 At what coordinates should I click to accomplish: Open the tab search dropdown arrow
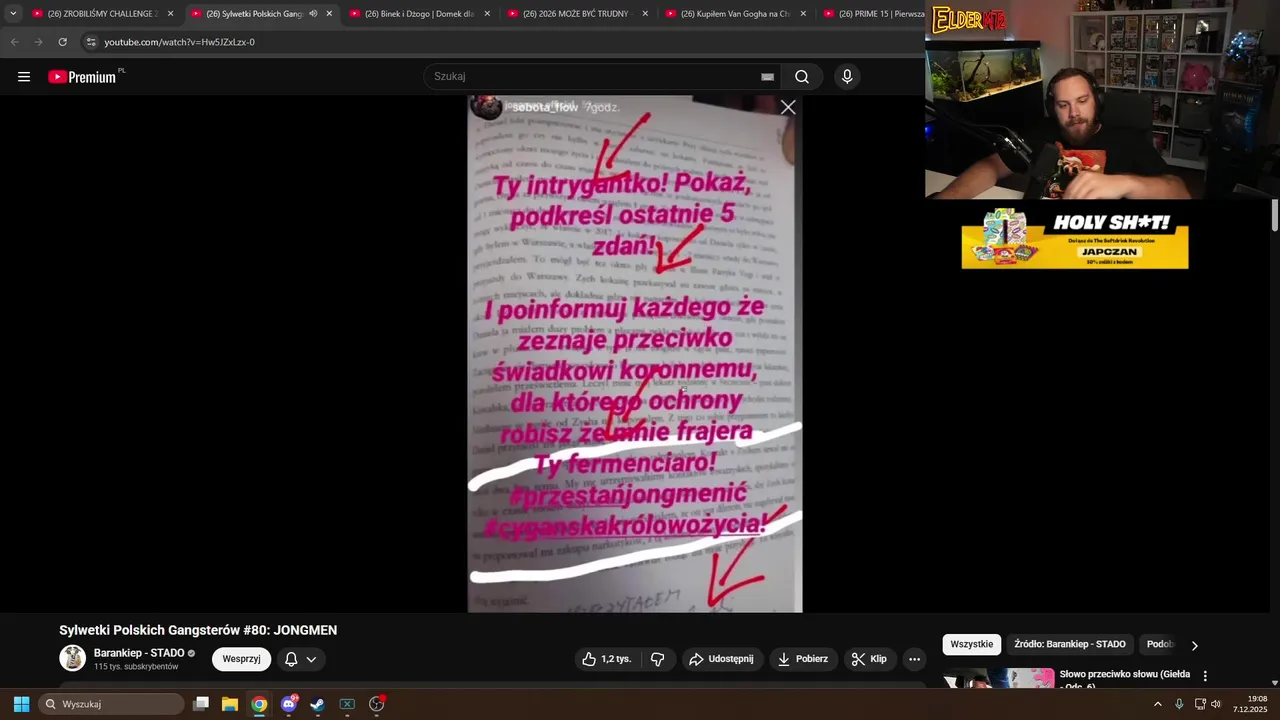13,14
